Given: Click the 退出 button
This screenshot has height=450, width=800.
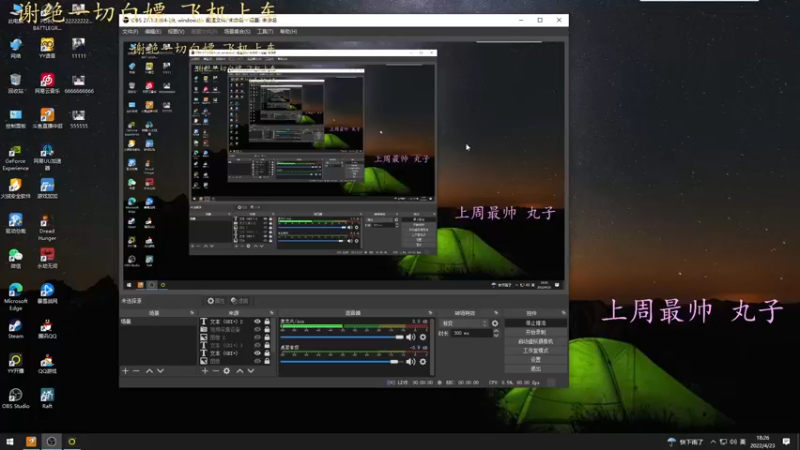Looking at the screenshot, I should pyautogui.click(x=536, y=368).
